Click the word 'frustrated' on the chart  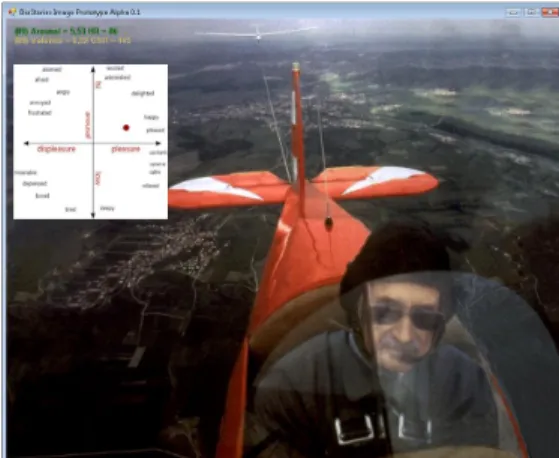click(40, 113)
